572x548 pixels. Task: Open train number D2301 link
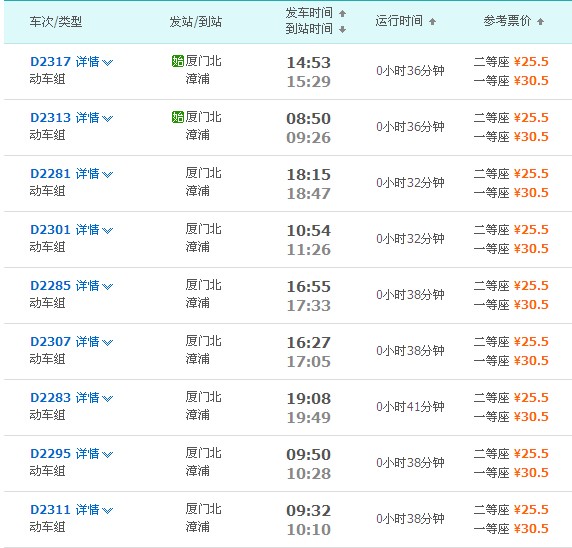pyautogui.click(x=50, y=230)
